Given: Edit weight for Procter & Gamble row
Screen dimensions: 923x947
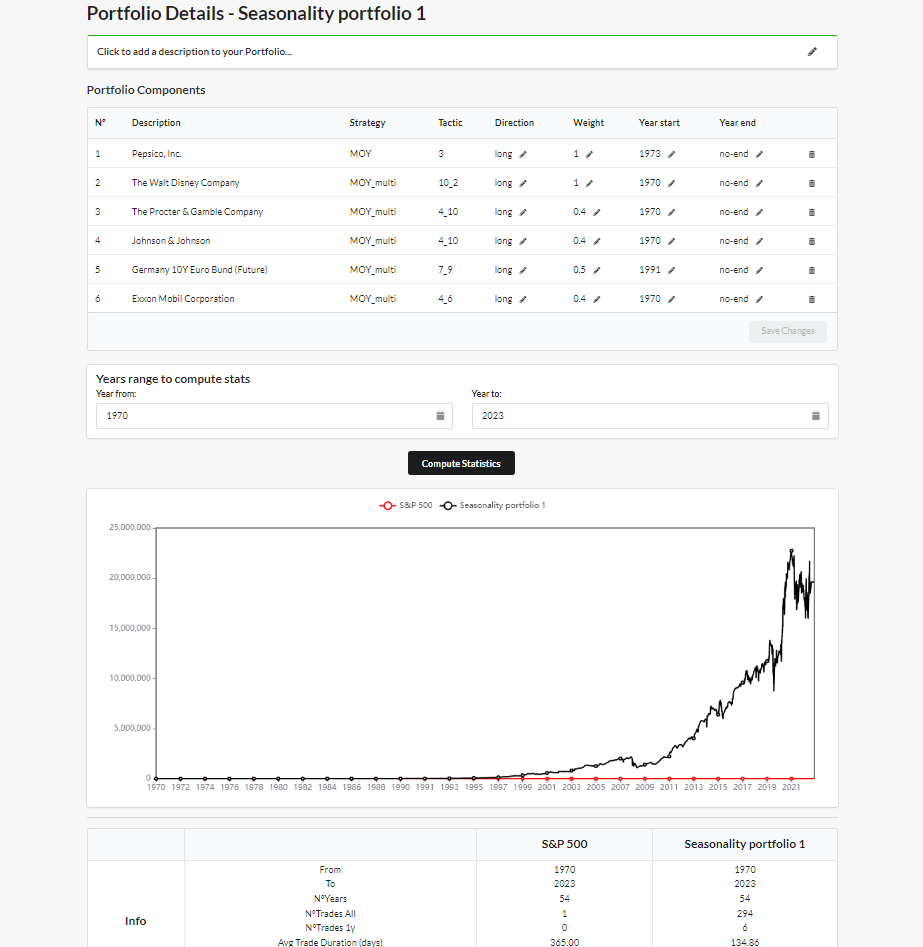Looking at the screenshot, I should [597, 213].
